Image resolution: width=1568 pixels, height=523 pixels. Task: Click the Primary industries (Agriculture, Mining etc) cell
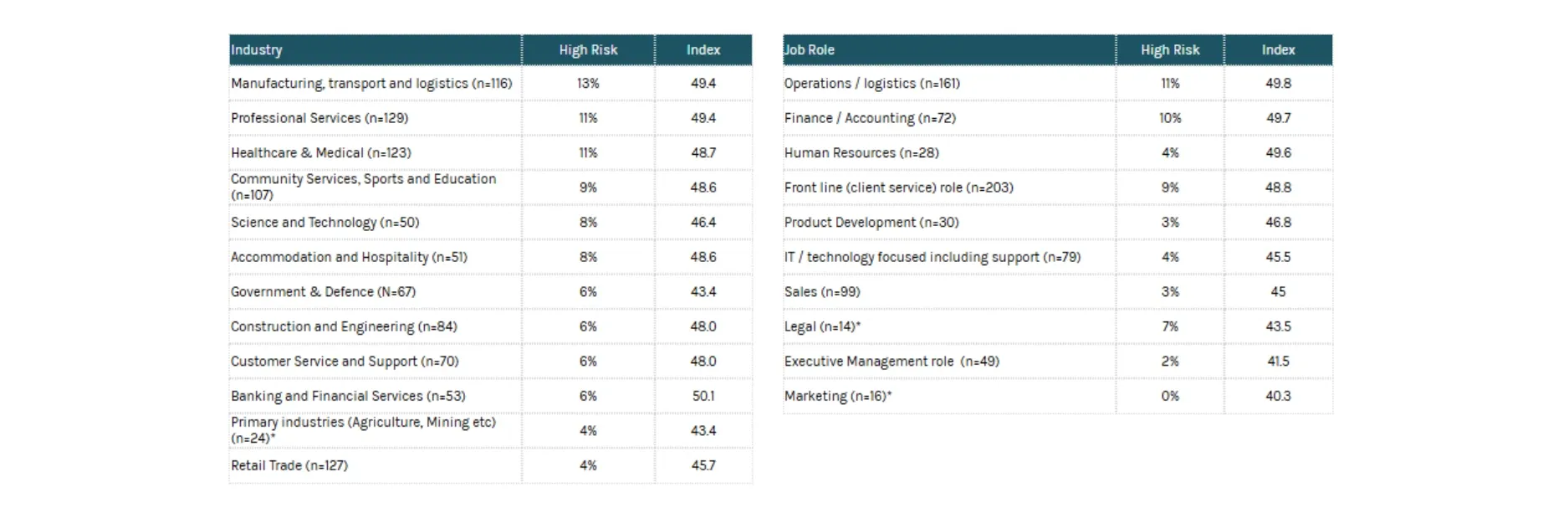pos(363,430)
